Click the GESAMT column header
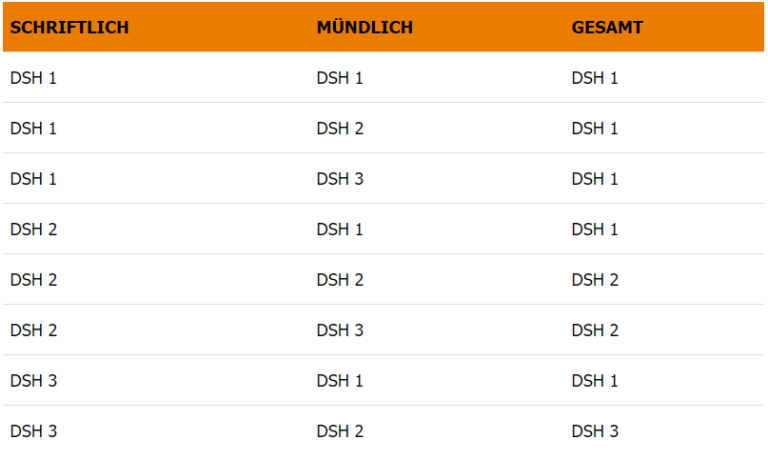This screenshot has height=460, width=768. [x=607, y=28]
